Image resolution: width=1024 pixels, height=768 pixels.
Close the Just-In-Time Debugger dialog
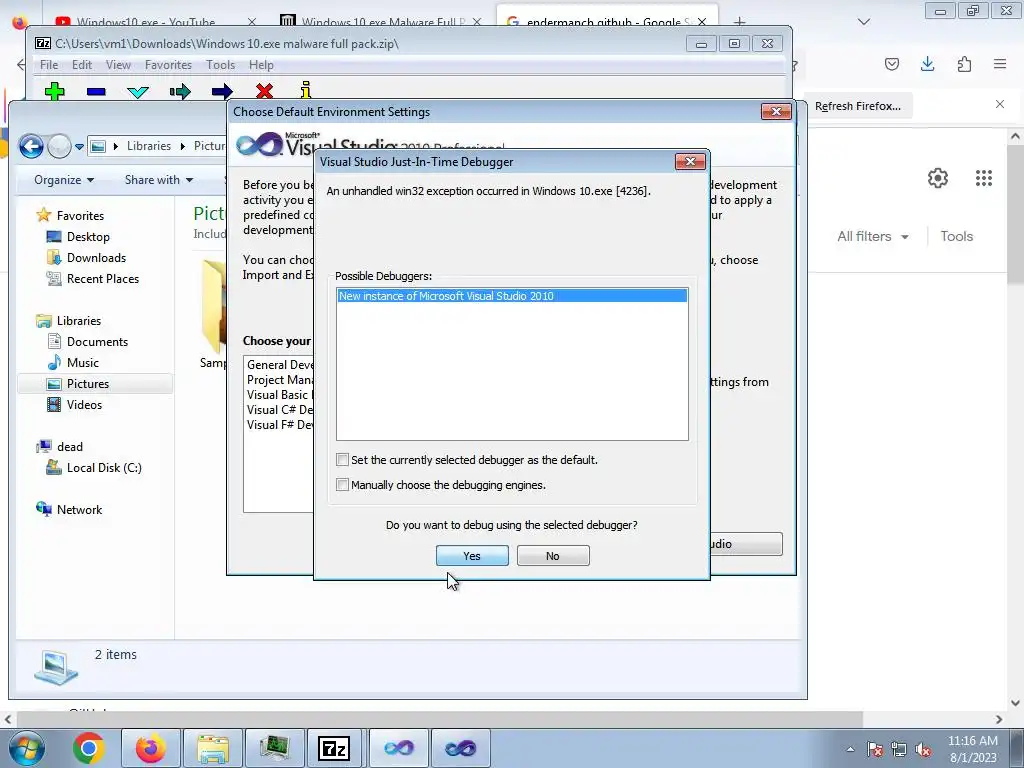(x=690, y=161)
